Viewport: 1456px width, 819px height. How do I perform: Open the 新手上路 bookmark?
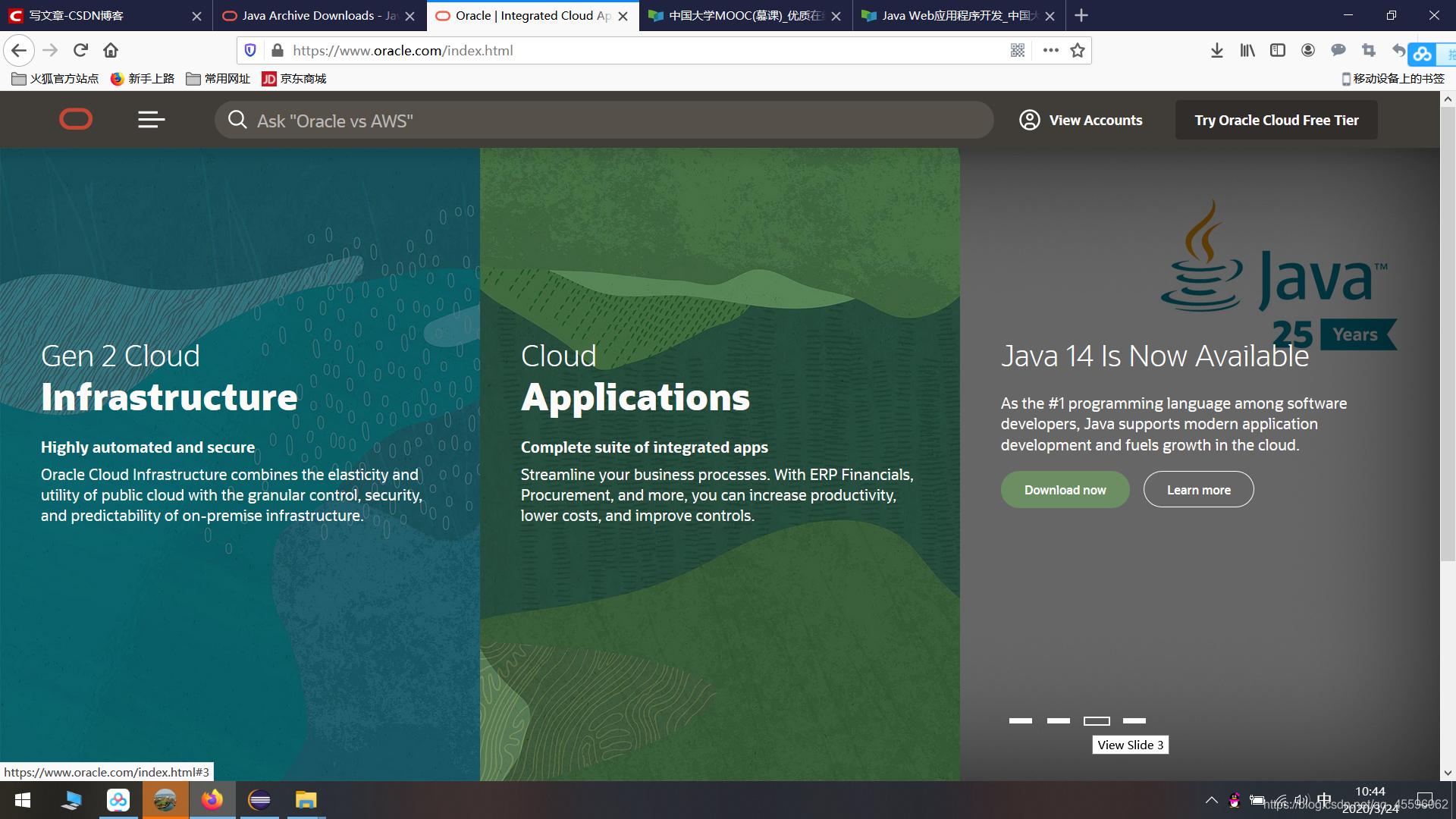[143, 79]
